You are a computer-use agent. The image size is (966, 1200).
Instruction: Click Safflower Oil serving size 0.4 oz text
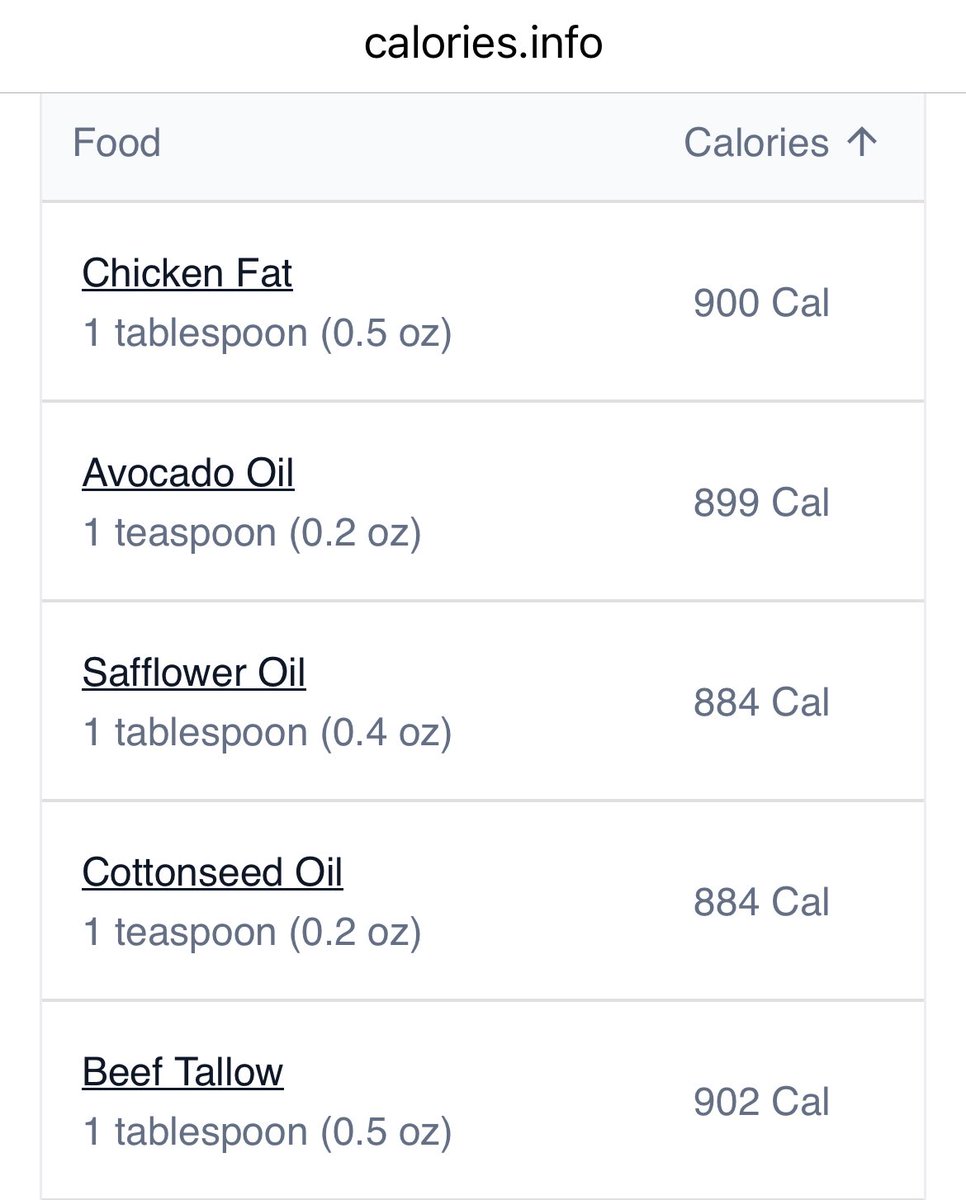(x=386, y=733)
